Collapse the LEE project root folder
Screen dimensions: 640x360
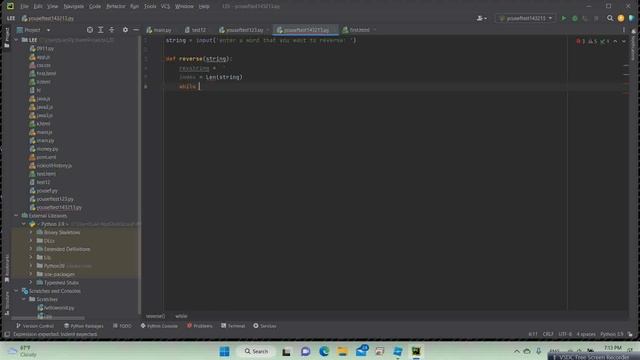[x=16, y=40]
